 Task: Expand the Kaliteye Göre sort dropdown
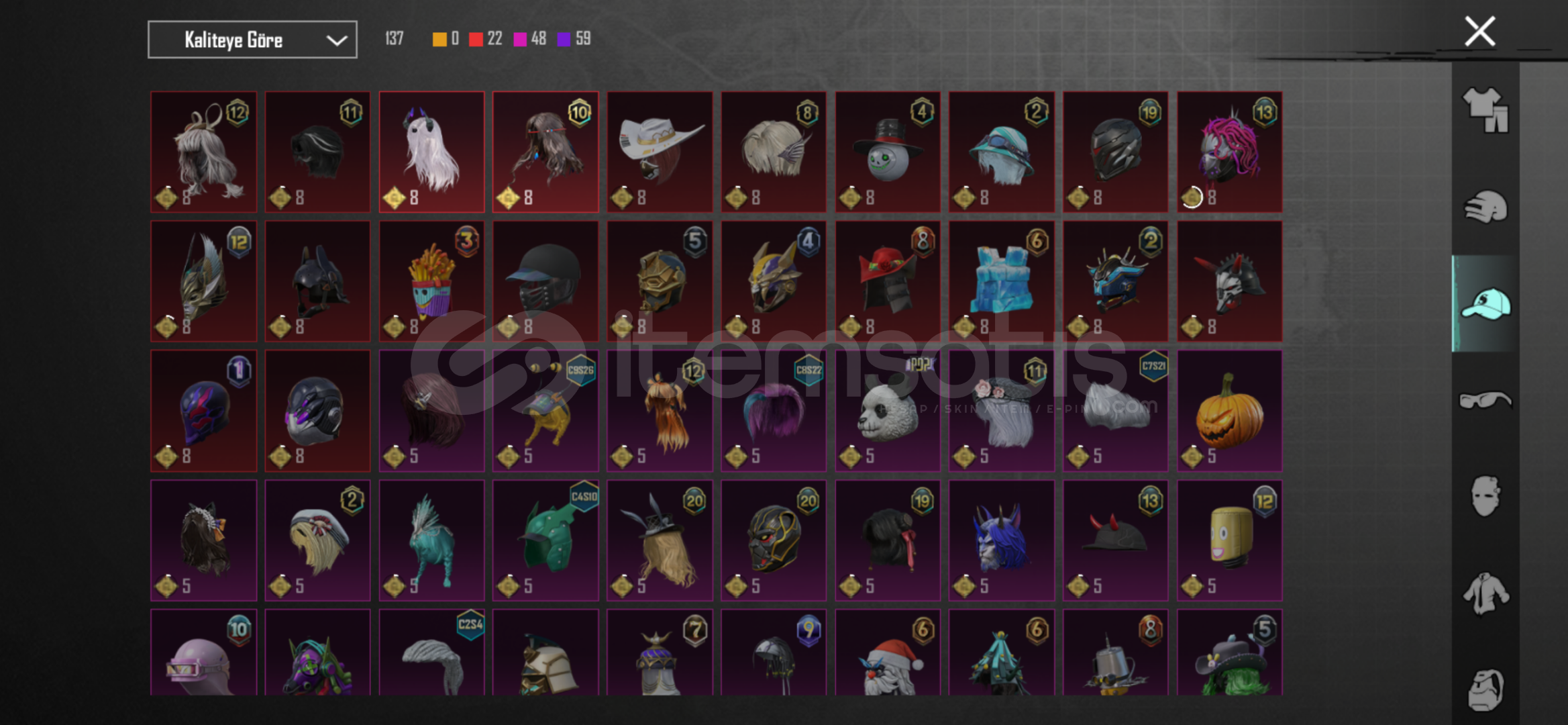pyautogui.click(x=252, y=40)
